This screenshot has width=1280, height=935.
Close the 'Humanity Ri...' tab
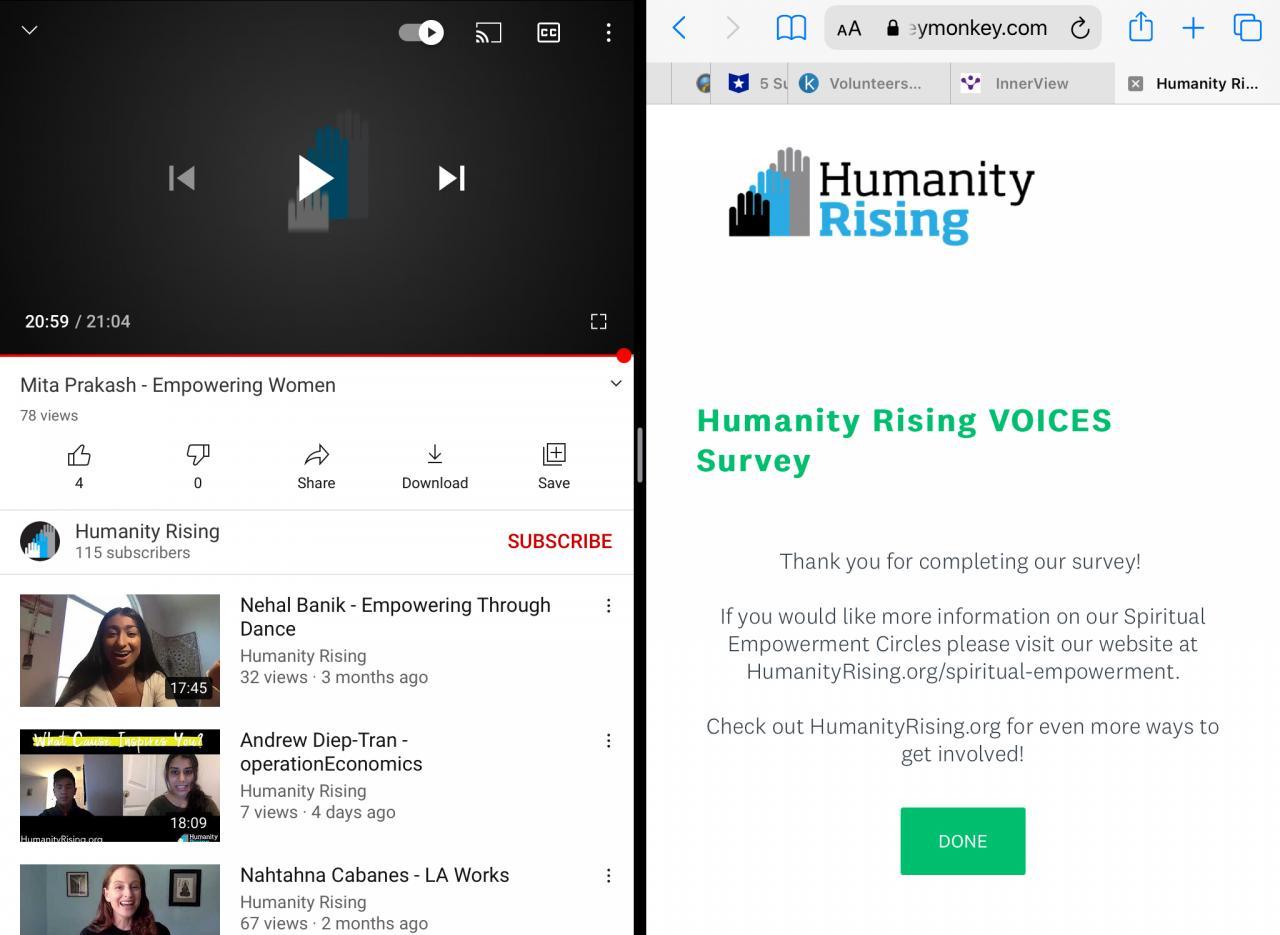point(1135,84)
